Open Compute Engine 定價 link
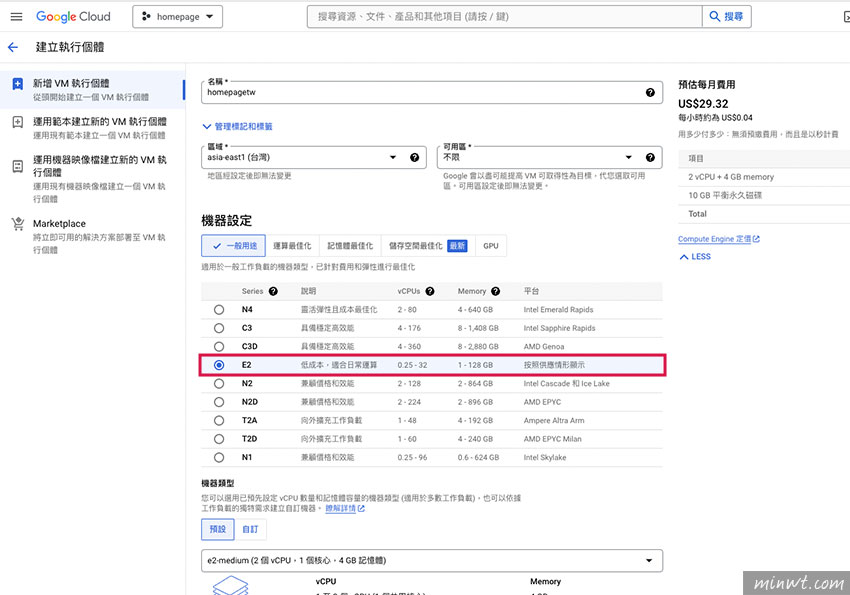Viewport: 850px width, 595px height. pyautogui.click(x=719, y=239)
